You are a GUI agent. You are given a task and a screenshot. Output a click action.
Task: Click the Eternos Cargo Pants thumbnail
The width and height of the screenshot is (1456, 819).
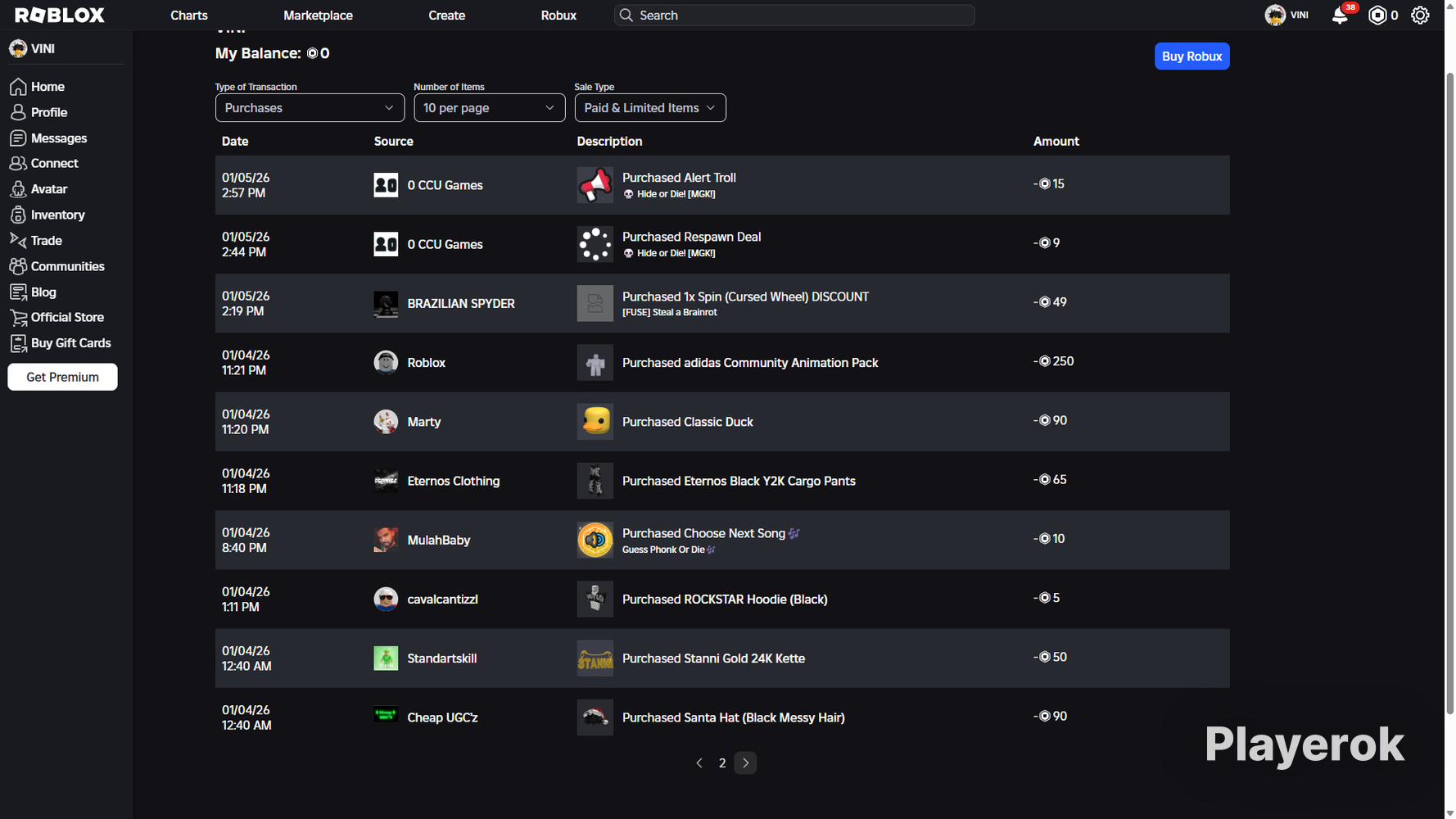point(595,481)
